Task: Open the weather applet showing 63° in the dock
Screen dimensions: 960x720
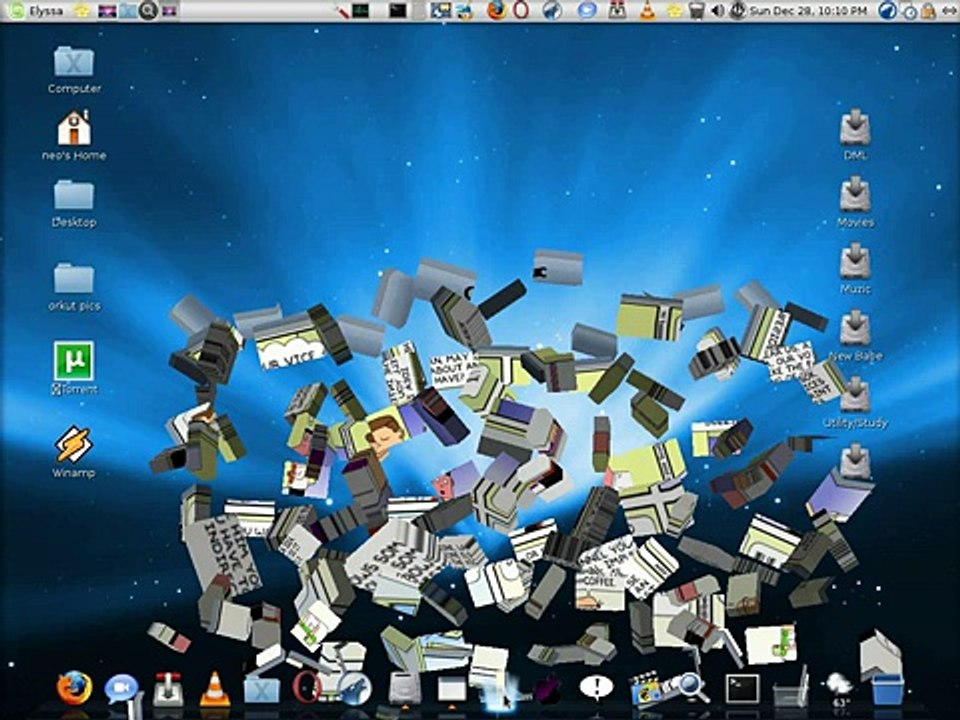Action: tap(840, 689)
